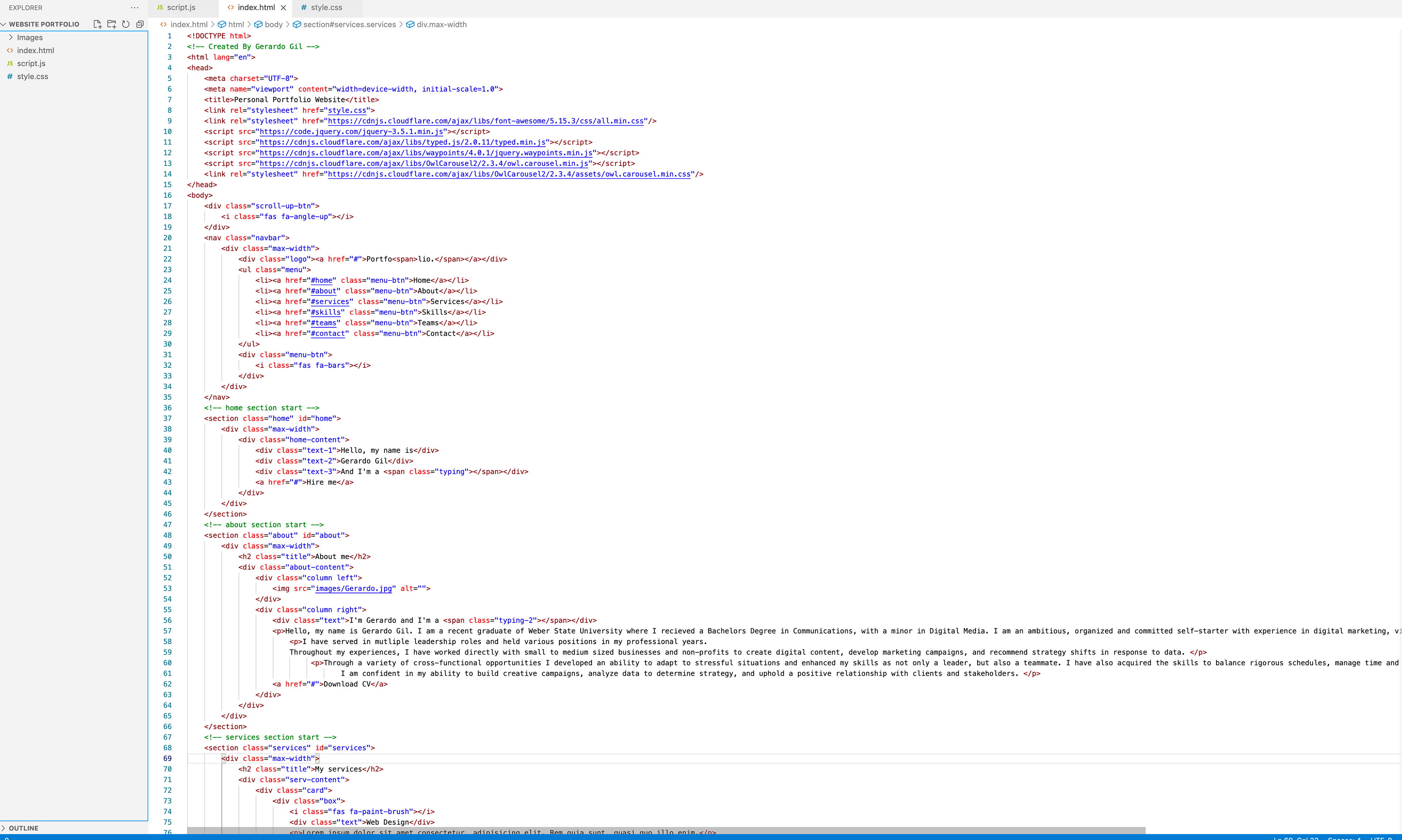Image resolution: width=1402 pixels, height=840 pixels.
Task: Follow the style.css href link on line 8
Action: coord(347,110)
